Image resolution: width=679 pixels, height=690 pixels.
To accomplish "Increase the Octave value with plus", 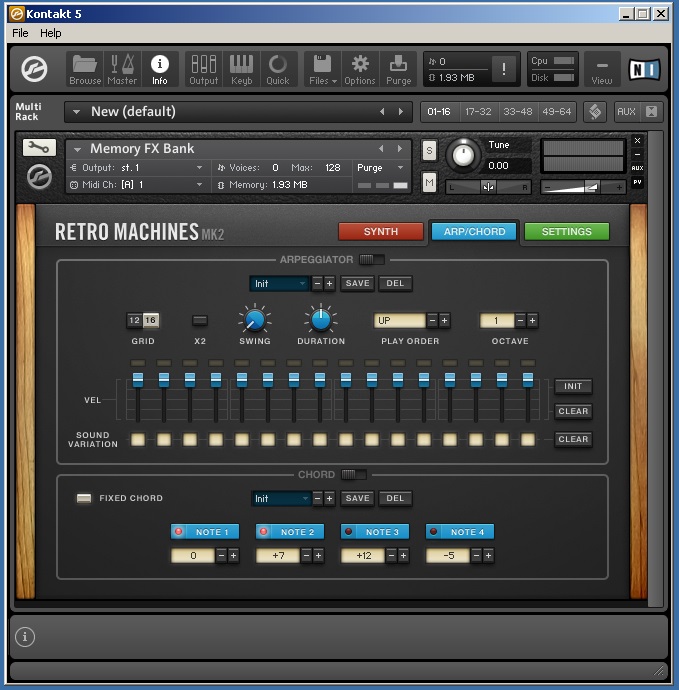I will coord(533,321).
